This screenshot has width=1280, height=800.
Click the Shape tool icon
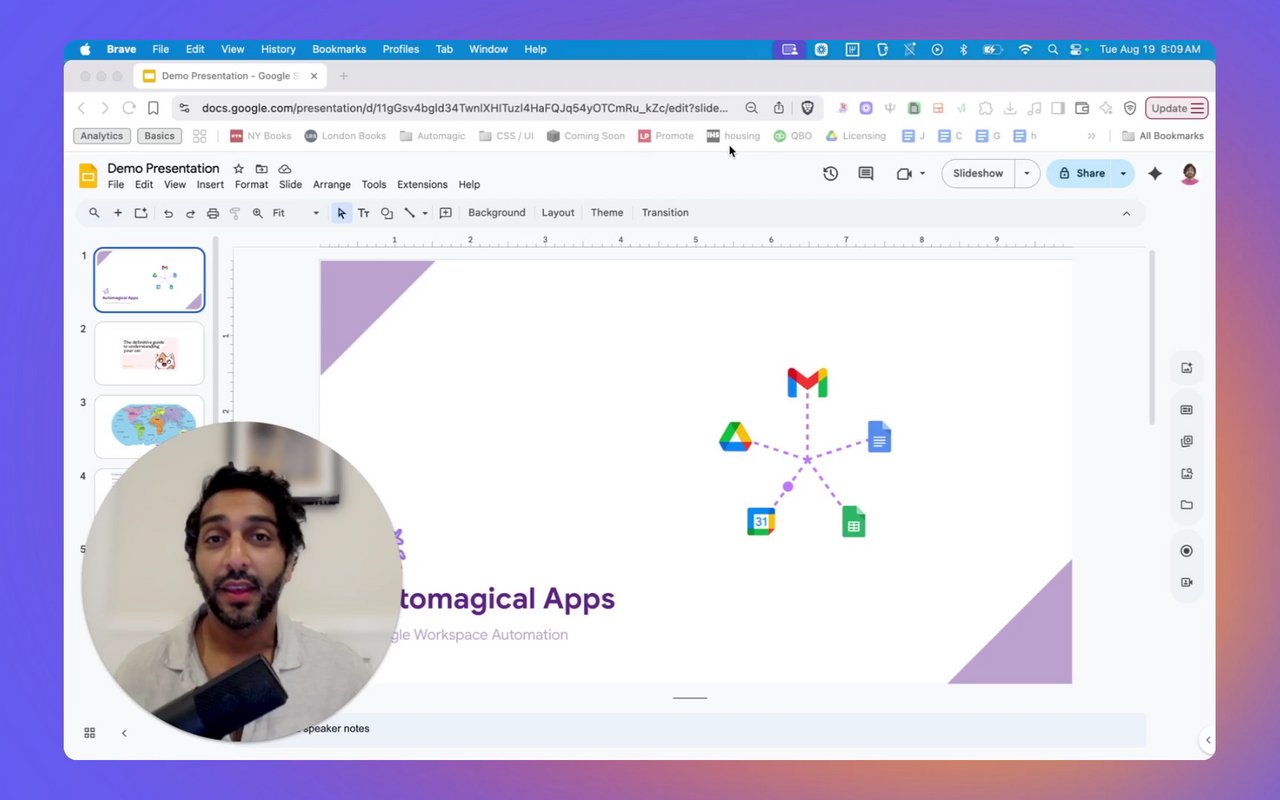387,213
